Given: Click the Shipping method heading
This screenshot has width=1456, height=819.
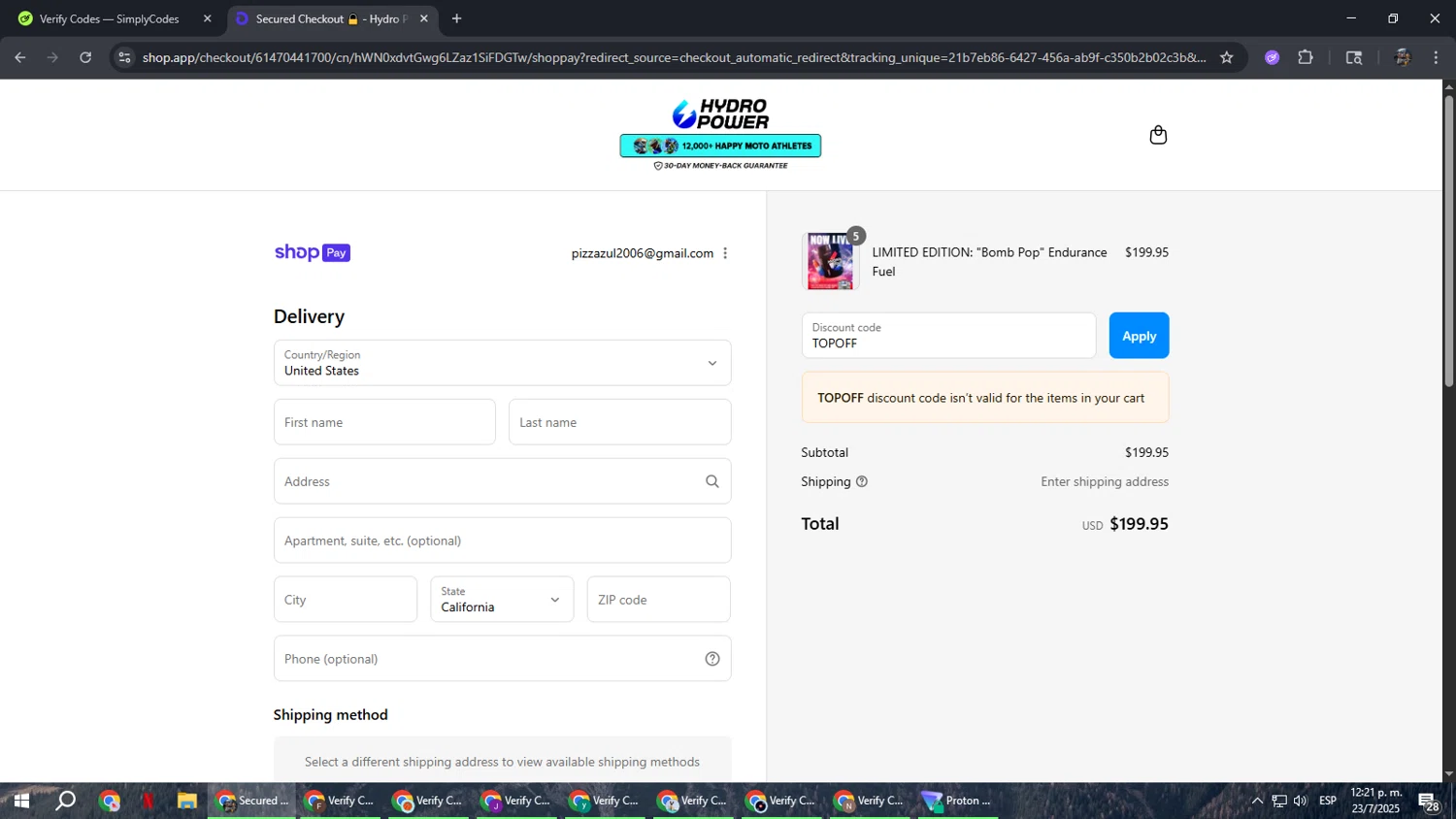Looking at the screenshot, I should click(x=331, y=715).
